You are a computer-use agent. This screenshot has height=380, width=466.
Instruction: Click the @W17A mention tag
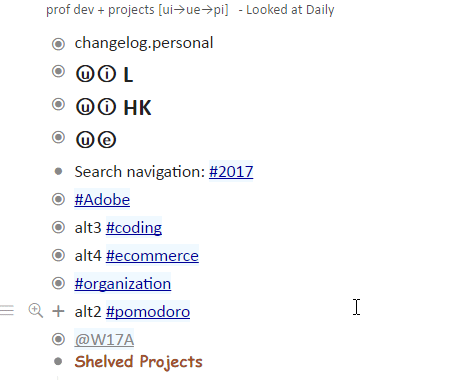(x=104, y=340)
